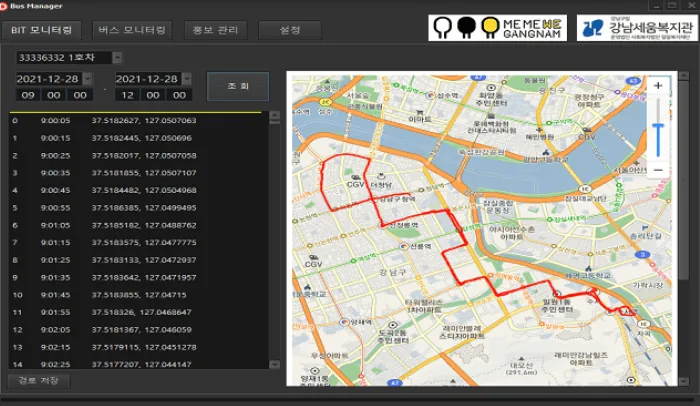Click the map panel scrollbar up arrow

(x=683, y=75)
